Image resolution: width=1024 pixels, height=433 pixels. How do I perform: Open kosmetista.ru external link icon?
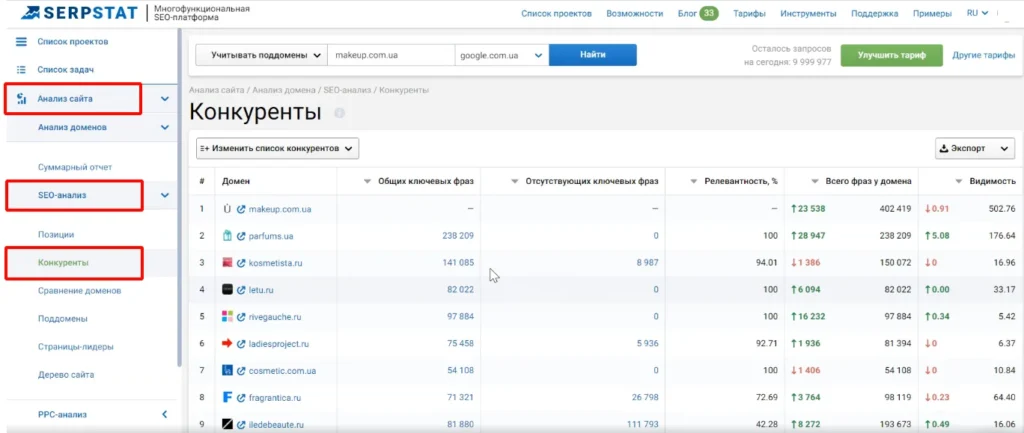(x=241, y=263)
